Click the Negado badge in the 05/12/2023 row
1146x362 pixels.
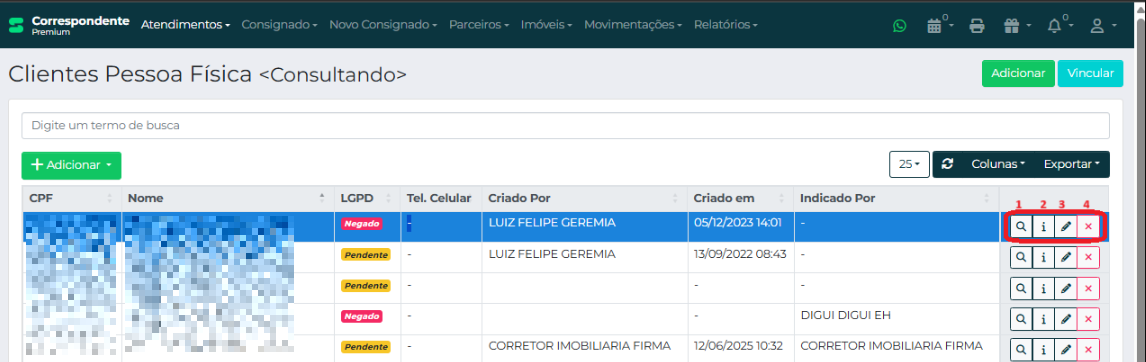point(361,224)
